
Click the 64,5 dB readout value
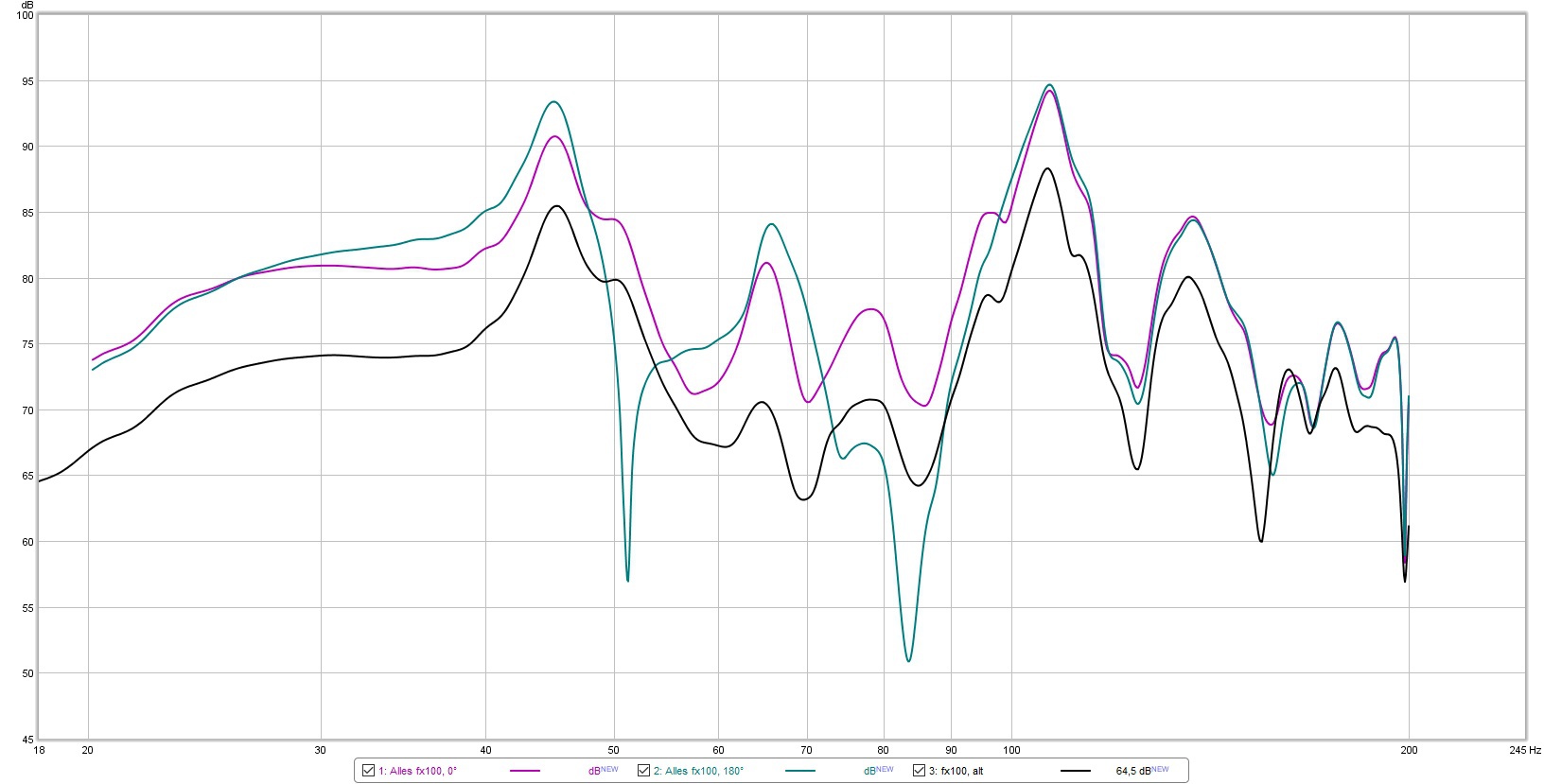coord(1141,770)
